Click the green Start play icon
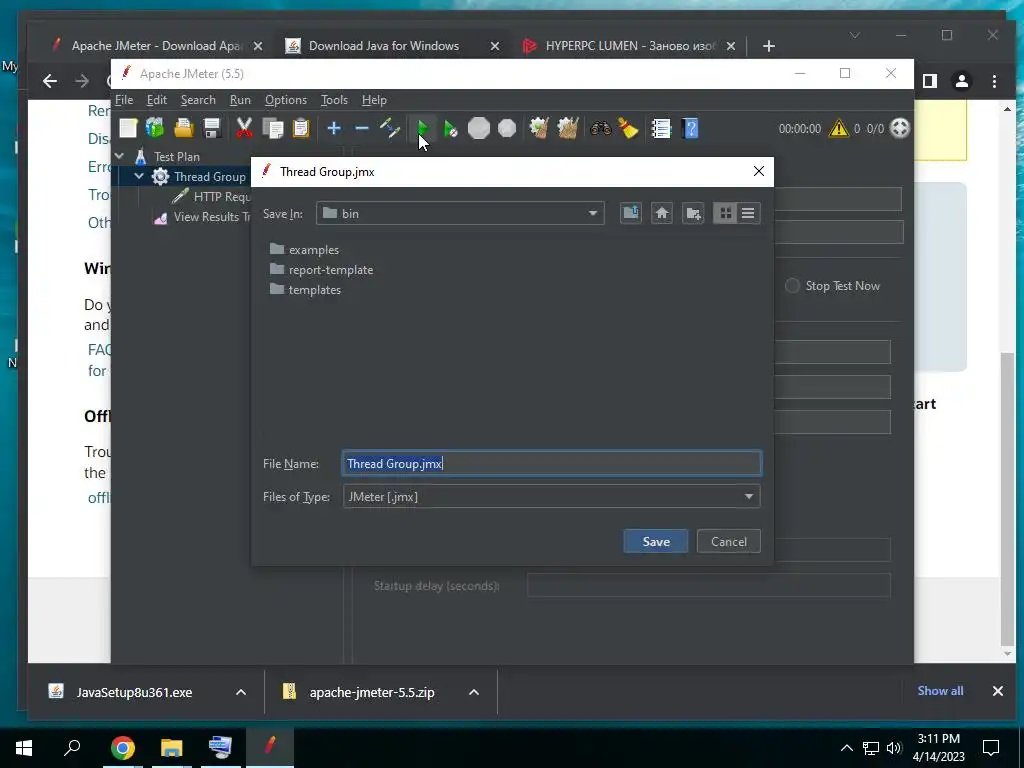Viewport: 1024px width, 768px height. tap(423, 128)
